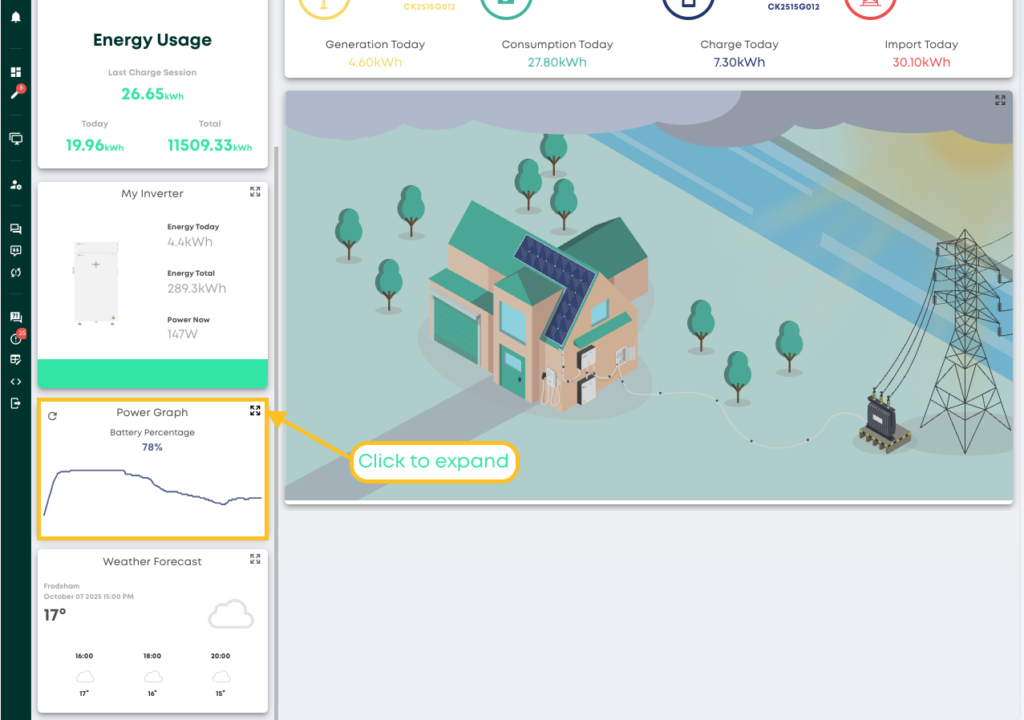Expand the house energy flow diagram

click(x=1000, y=100)
